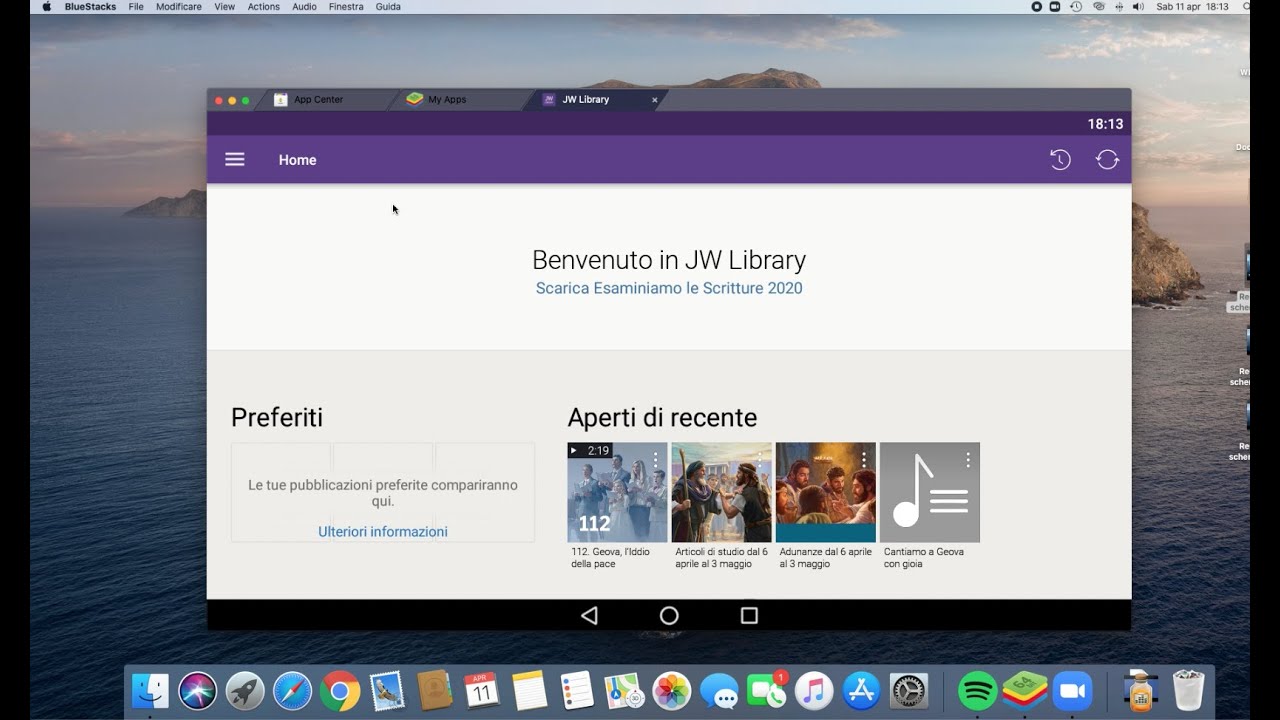
Task: Open Cantiamo a Geova con gioia songbook
Action: click(x=929, y=493)
